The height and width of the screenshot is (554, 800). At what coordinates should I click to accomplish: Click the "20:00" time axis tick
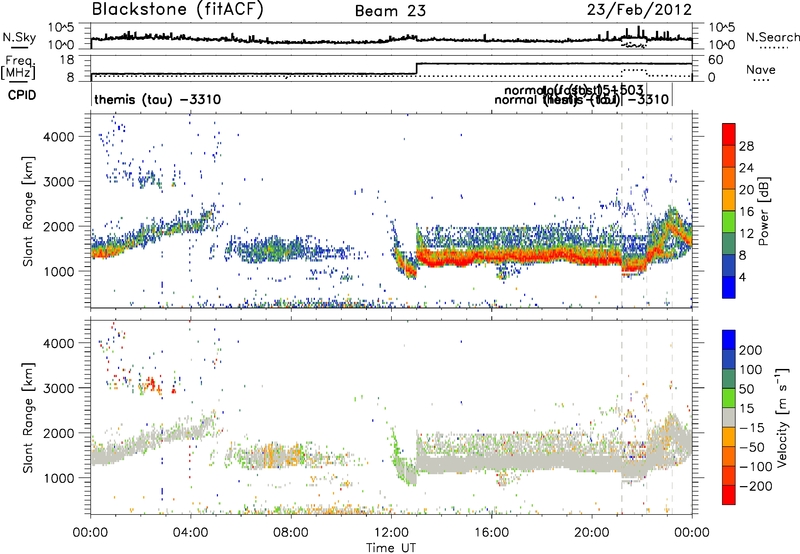pyautogui.click(x=591, y=533)
